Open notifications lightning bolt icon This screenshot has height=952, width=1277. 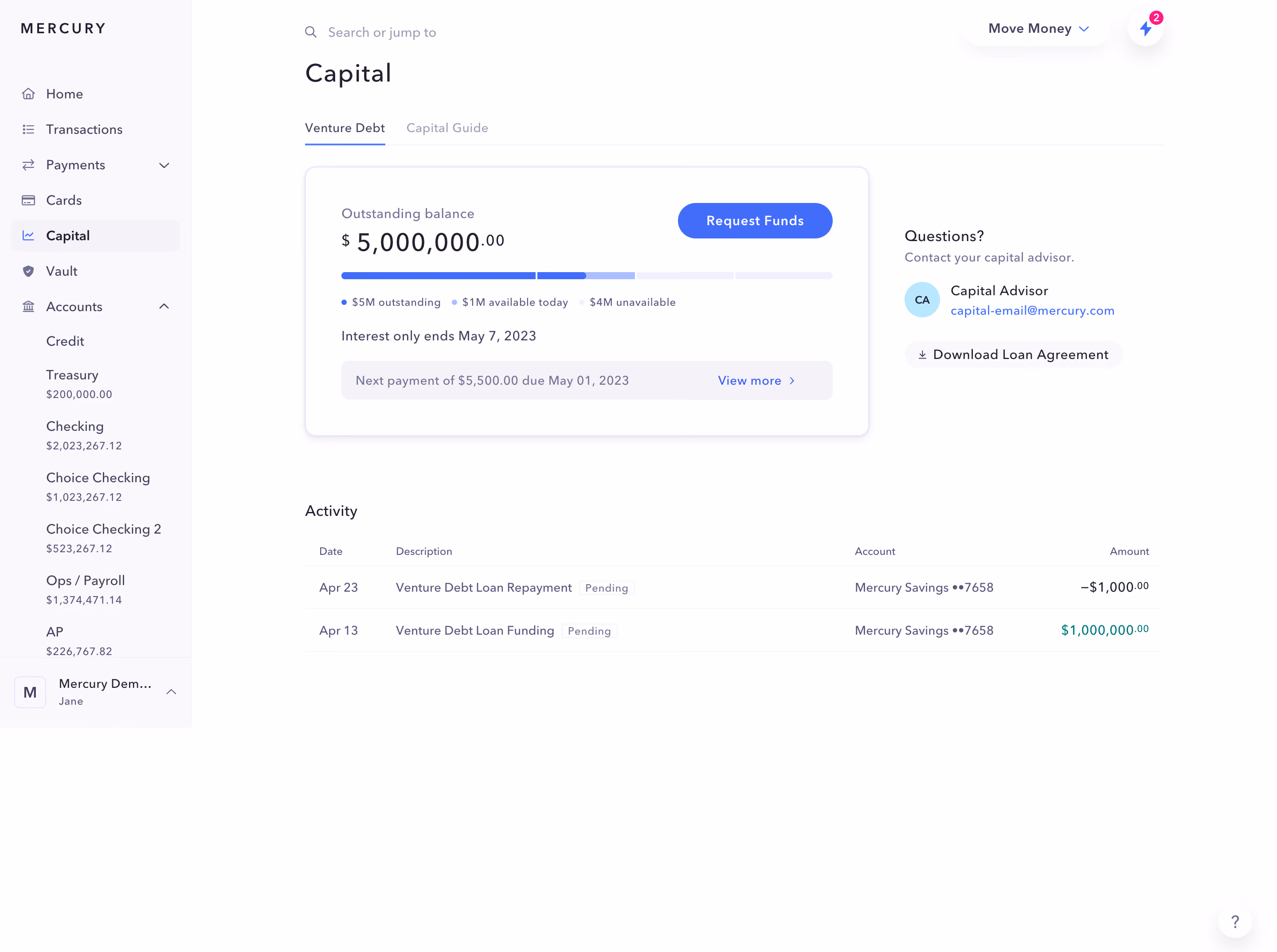point(1146,29)
